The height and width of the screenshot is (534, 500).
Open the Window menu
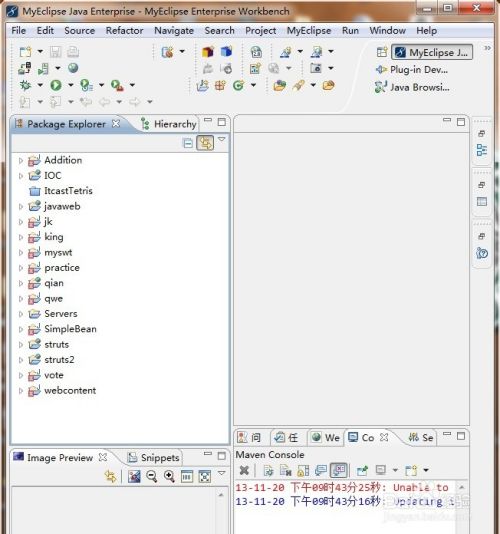pyautogui.click(x=387, y=31)
